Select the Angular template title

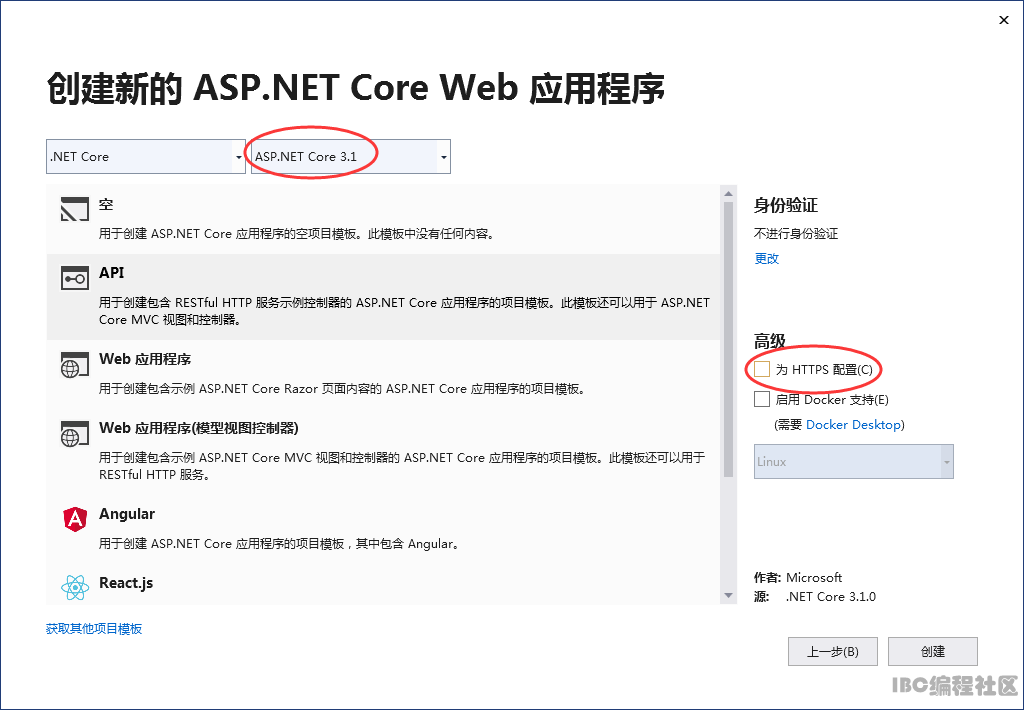[x=127, y=514]
